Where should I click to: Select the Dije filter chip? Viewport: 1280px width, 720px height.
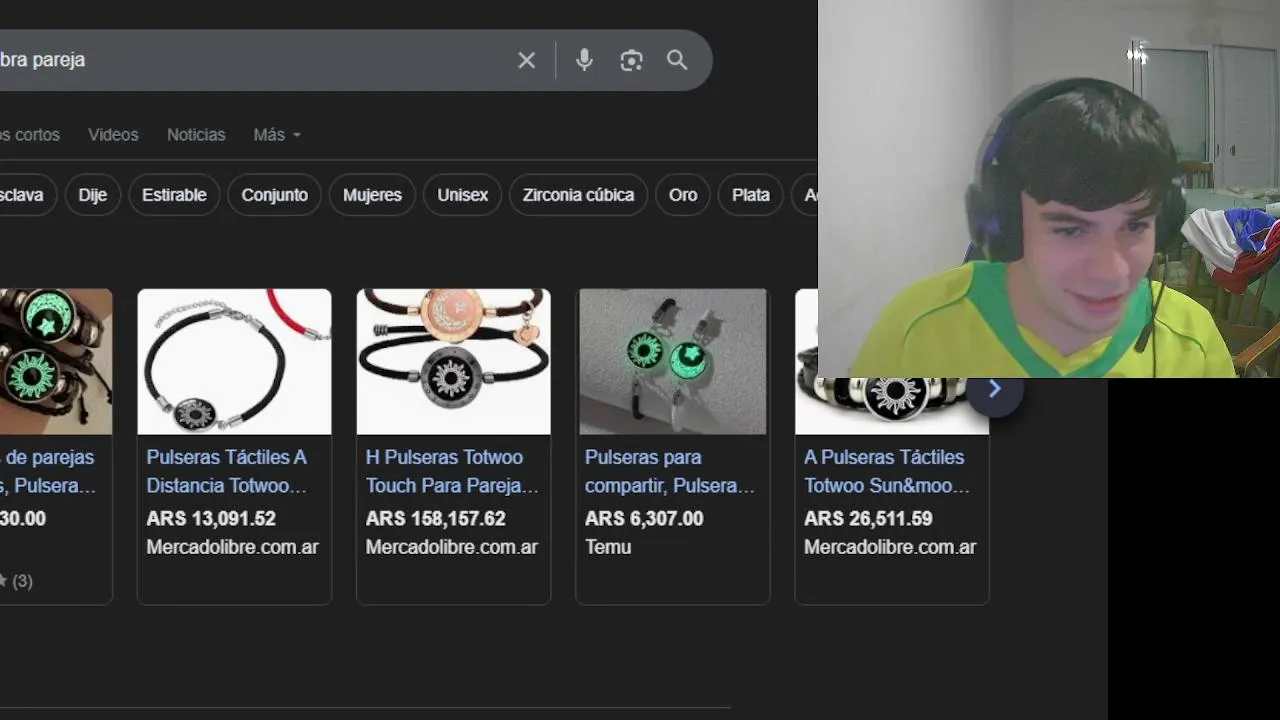pyautogui.click(x=93, y=195)
